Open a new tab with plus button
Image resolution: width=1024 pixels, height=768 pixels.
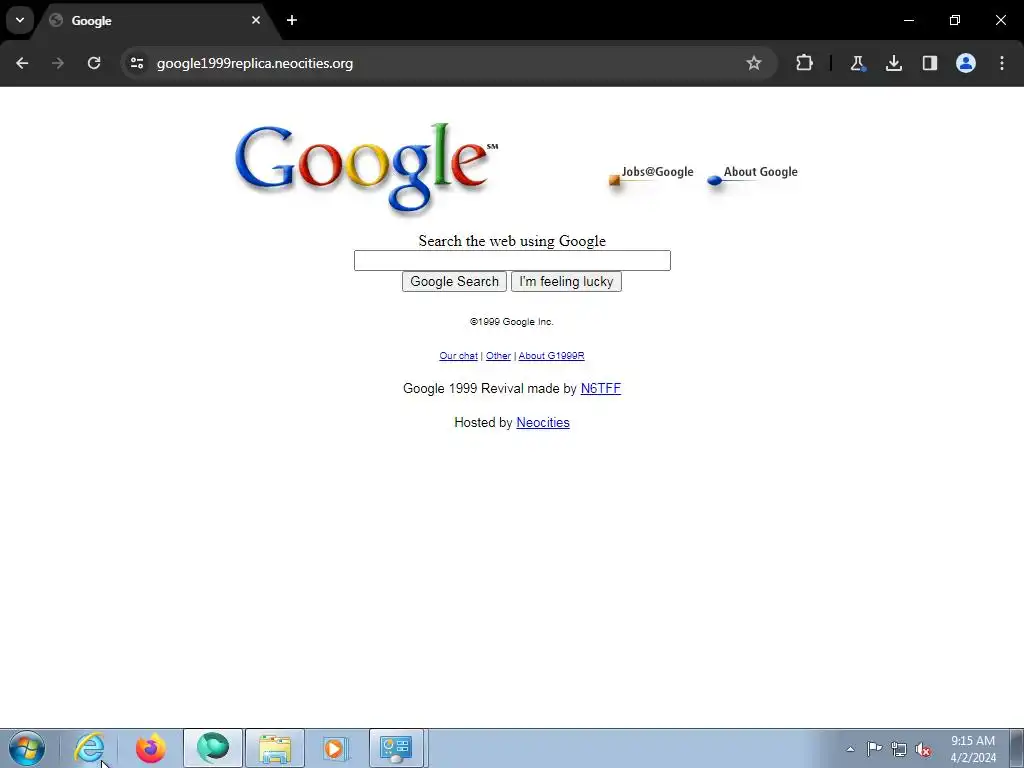coord(292,20)
